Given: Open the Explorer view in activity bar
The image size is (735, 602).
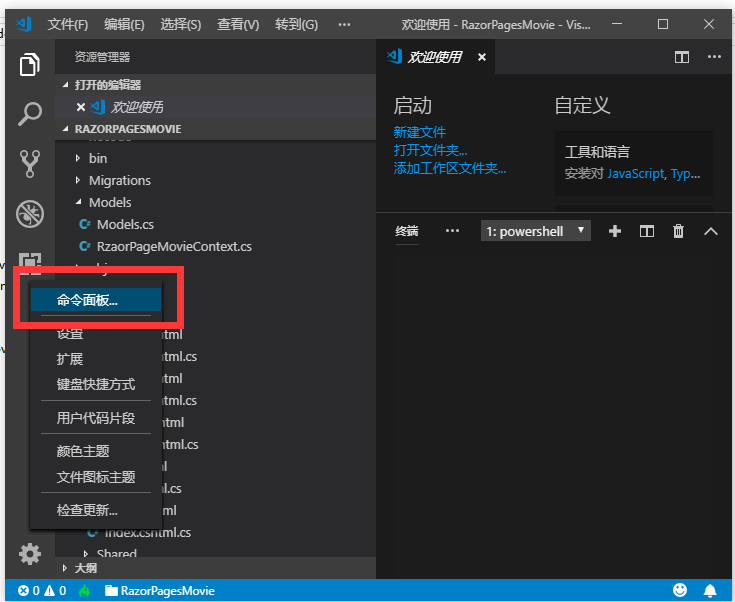Looking at the screenshot, I should click(30, 64).
